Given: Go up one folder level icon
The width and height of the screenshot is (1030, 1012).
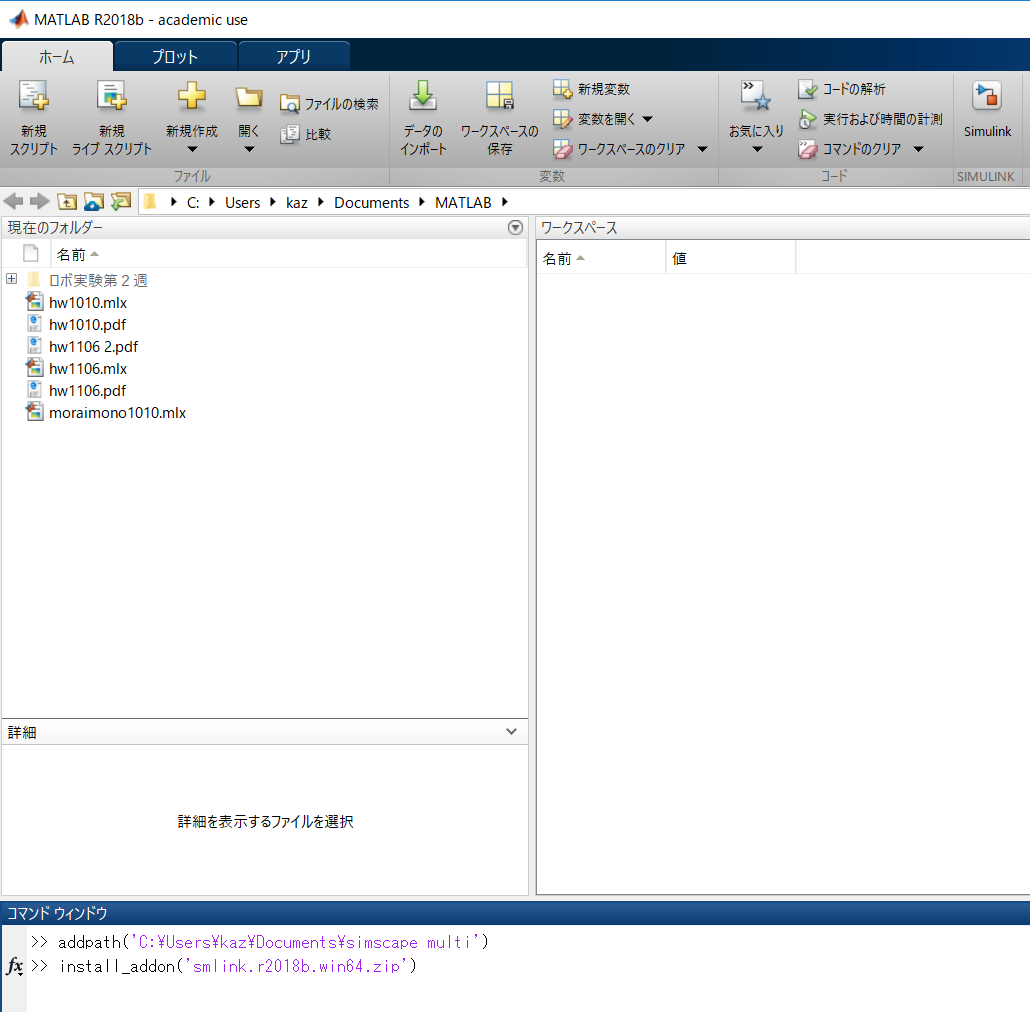Looking at the screenshot, I should tap(66, 202).
